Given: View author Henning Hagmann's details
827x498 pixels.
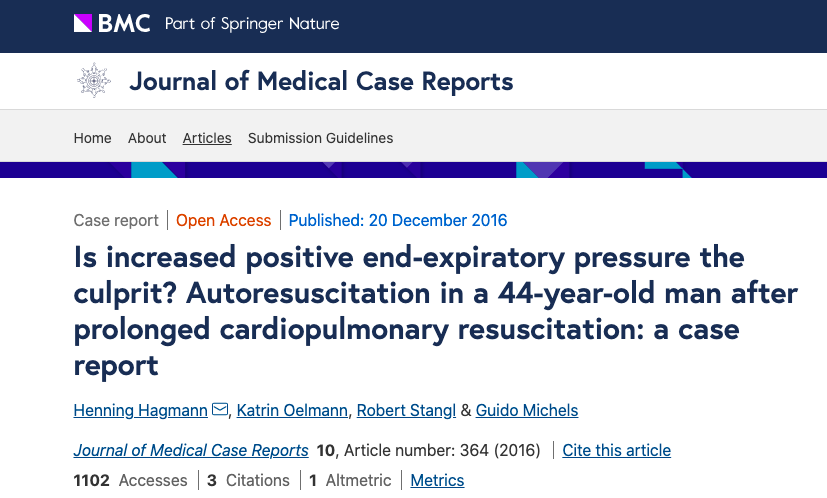Looking at the screenshot, I should point(140,410).
